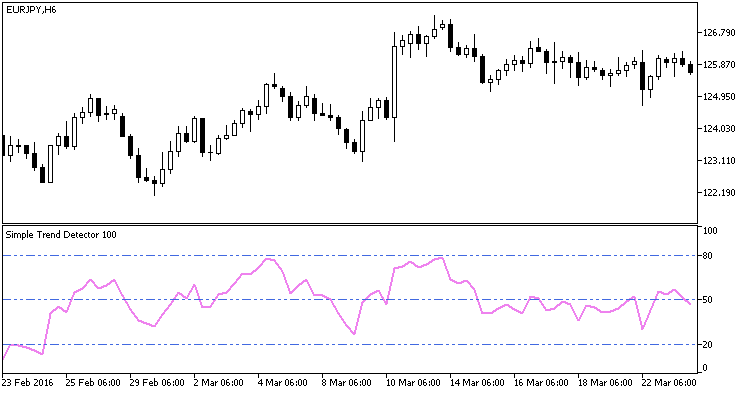Click the indicator scale value 20
The image size is (750, 394).
coord(707,345)
